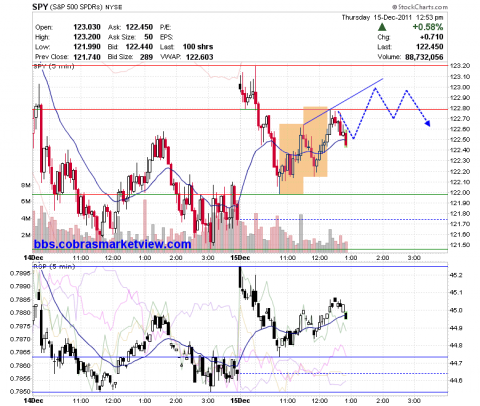Click the 0.7895 ratio axis label

tap(21, 273)
